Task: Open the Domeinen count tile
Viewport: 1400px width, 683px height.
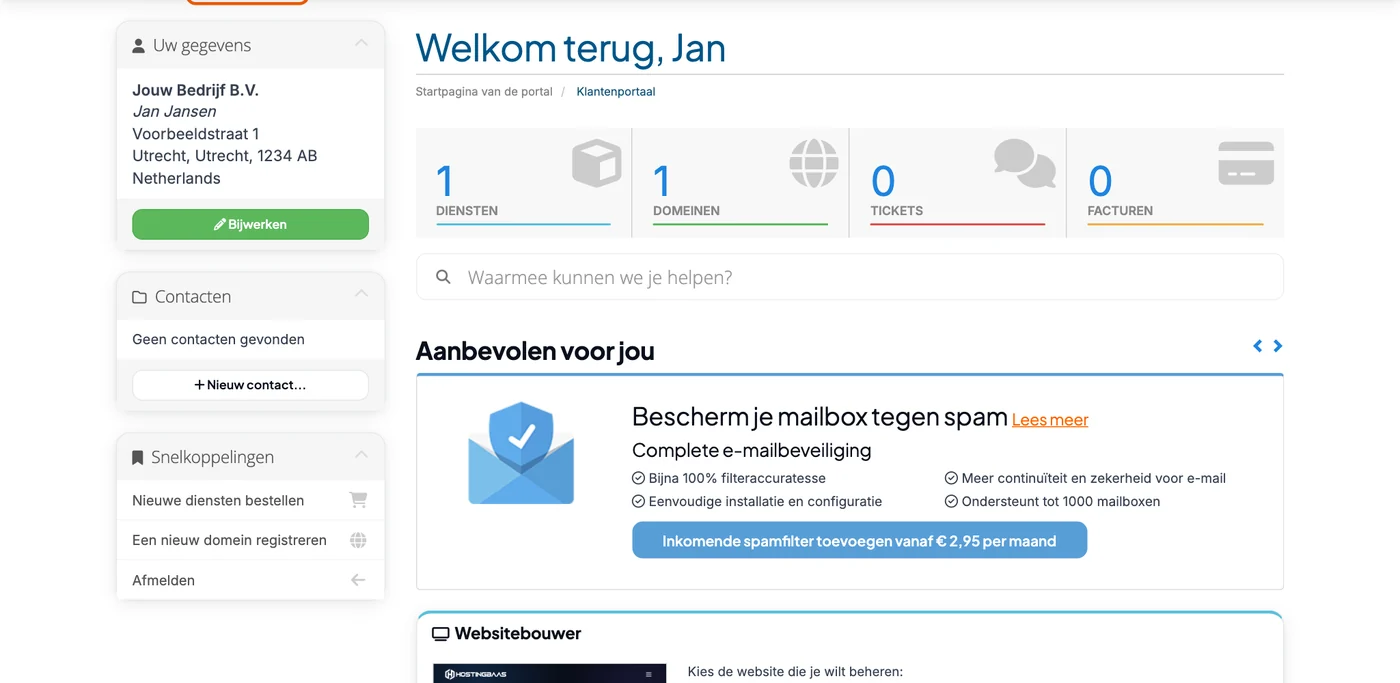Action: pyautogui.click(x=741, y=183)
